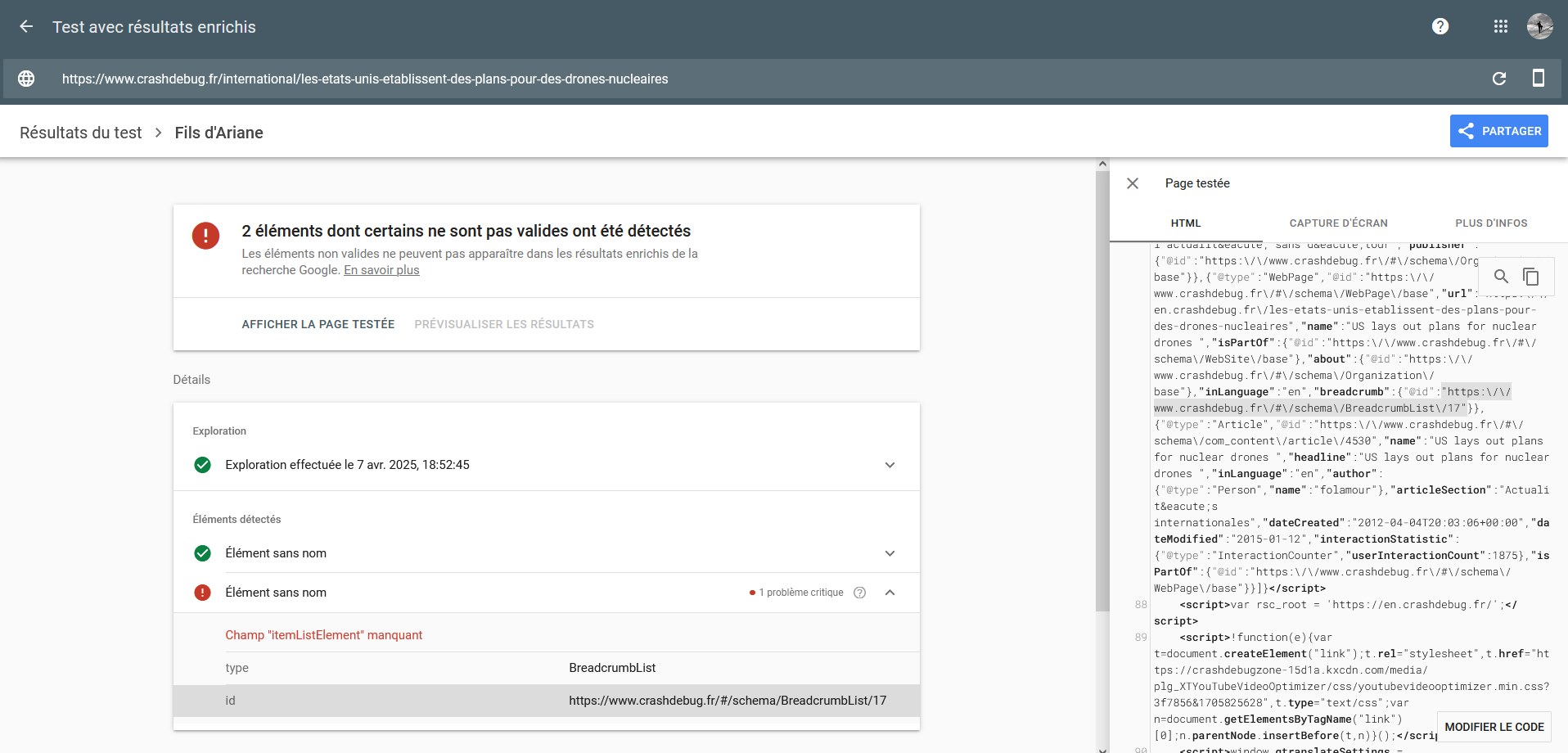This screenshot has height=753, width=1568.
Task: Click the back arrow in header
Action: (26, 27)
